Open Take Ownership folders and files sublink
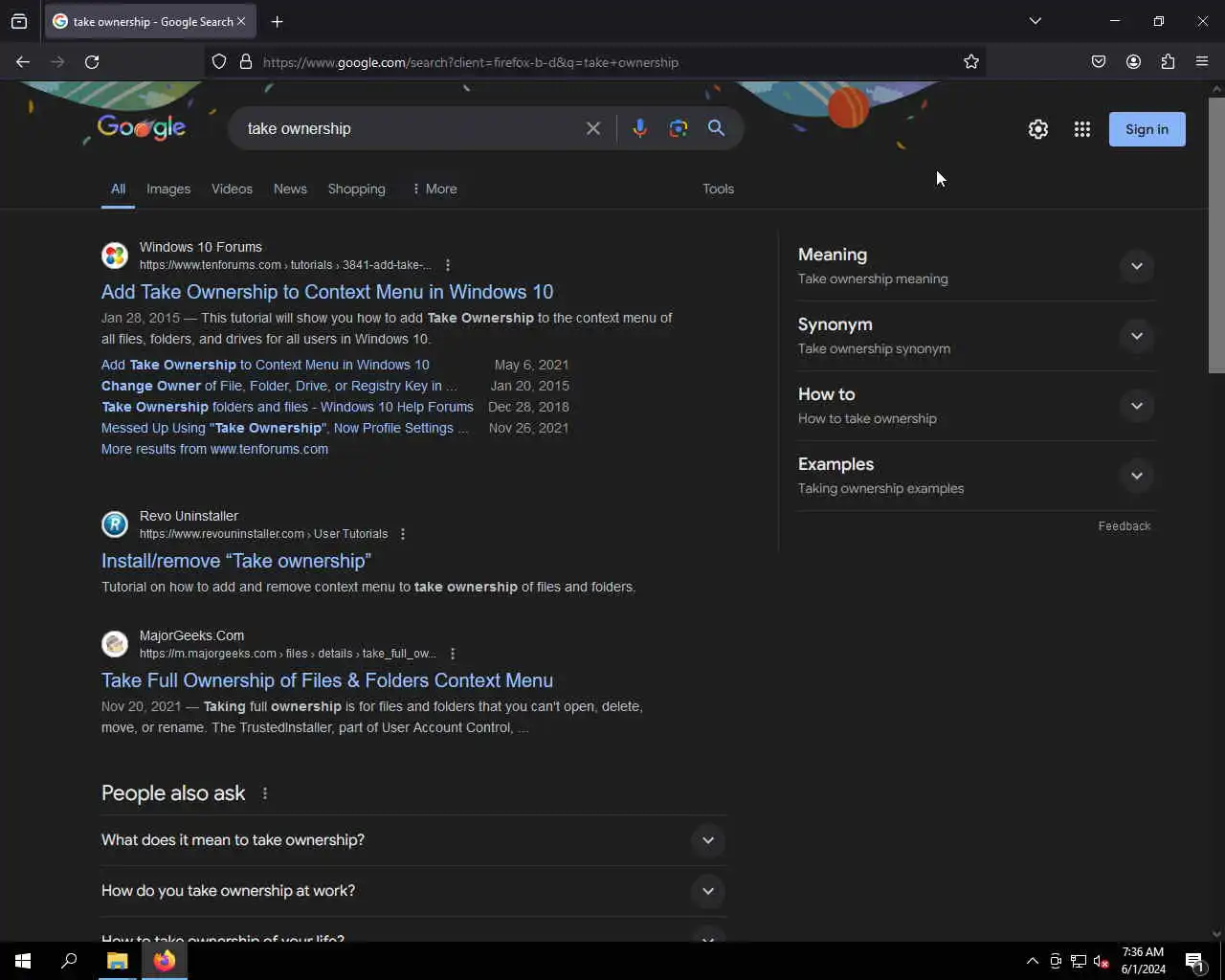Viewport: 1225px width, 980px height. click(287, 407)
